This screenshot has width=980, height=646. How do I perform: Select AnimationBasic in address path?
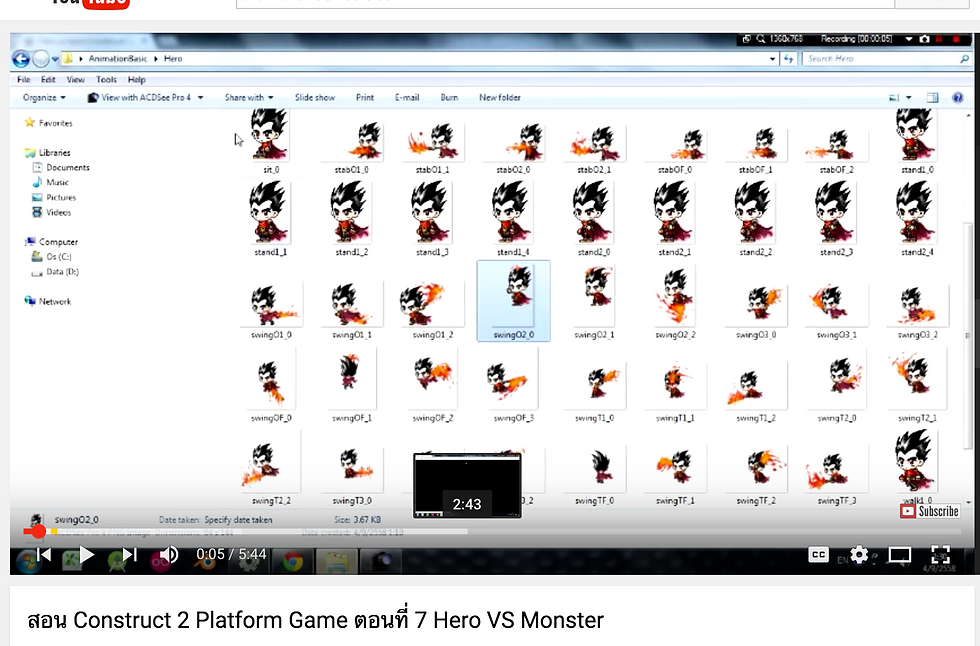pos(118,59)
